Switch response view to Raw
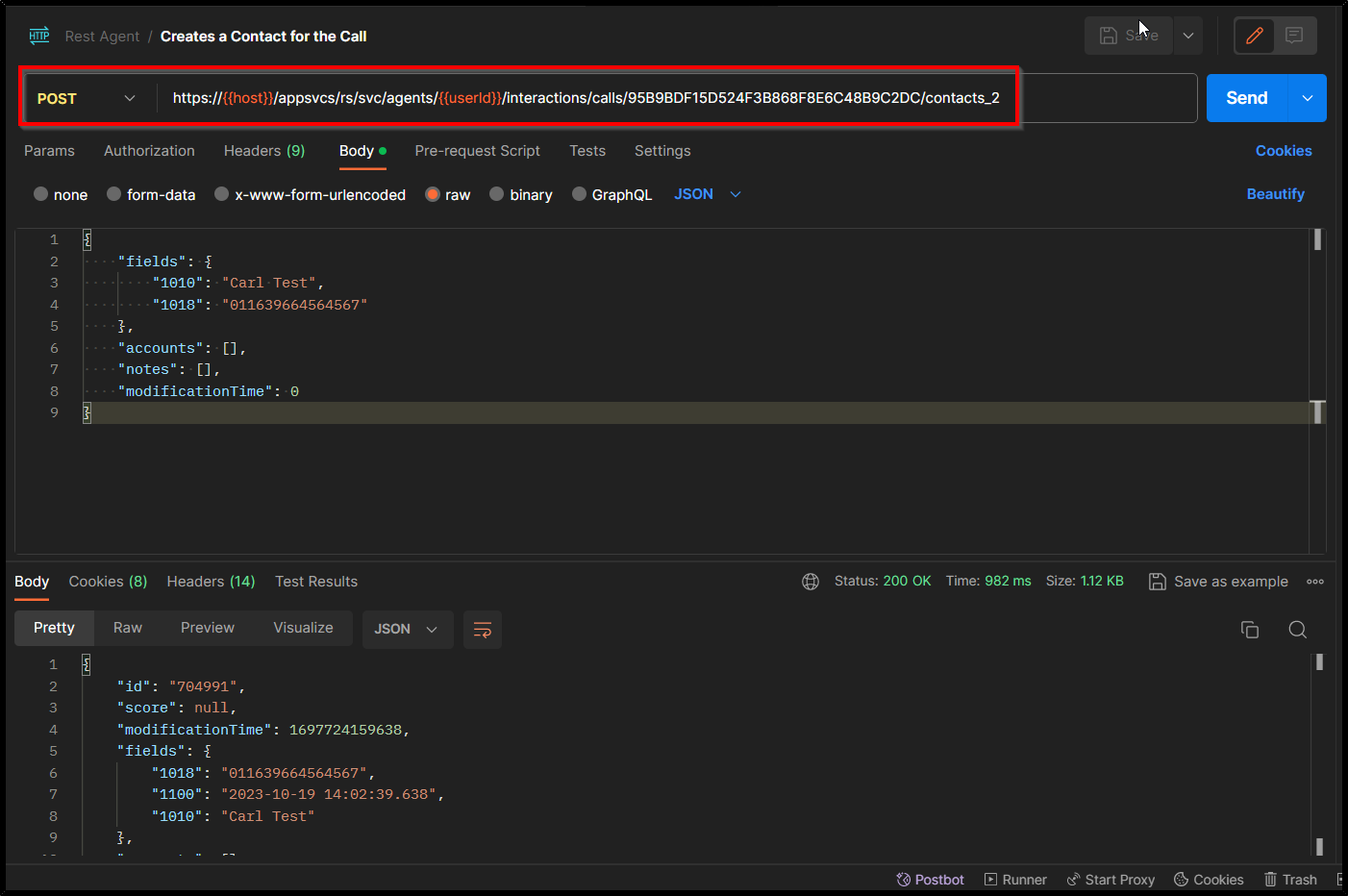This screenshot has width=1348, height=896. (128, 628)
